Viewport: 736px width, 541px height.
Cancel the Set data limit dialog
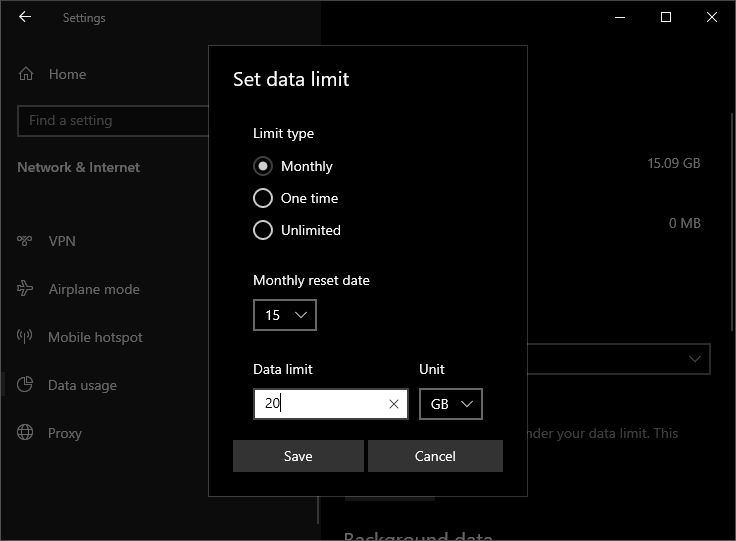click(x=435, y=456)
